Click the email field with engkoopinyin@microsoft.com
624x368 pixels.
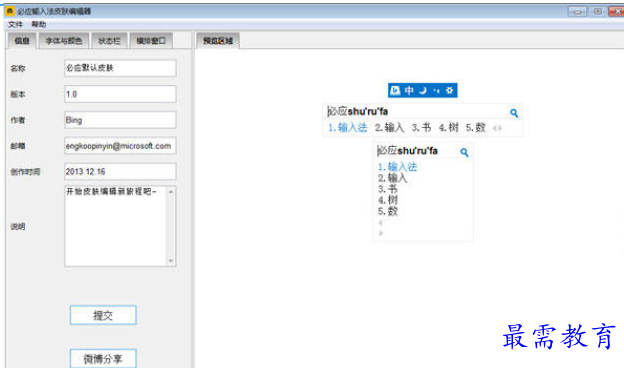click(120, 146)
